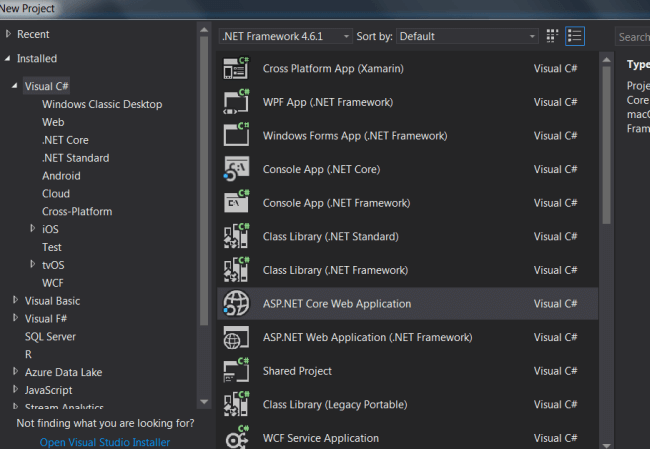Expand the iOS node arrow

(32, 228)
